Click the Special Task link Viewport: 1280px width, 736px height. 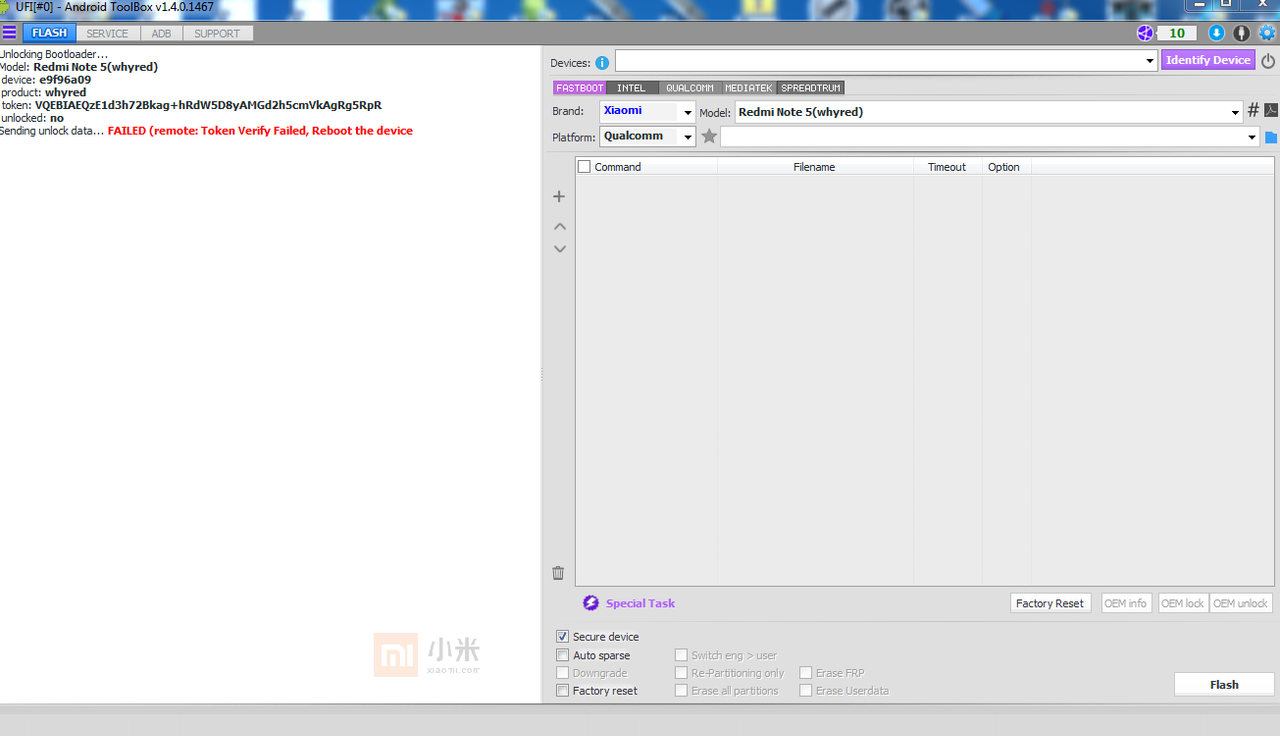(x=640, y=603)
